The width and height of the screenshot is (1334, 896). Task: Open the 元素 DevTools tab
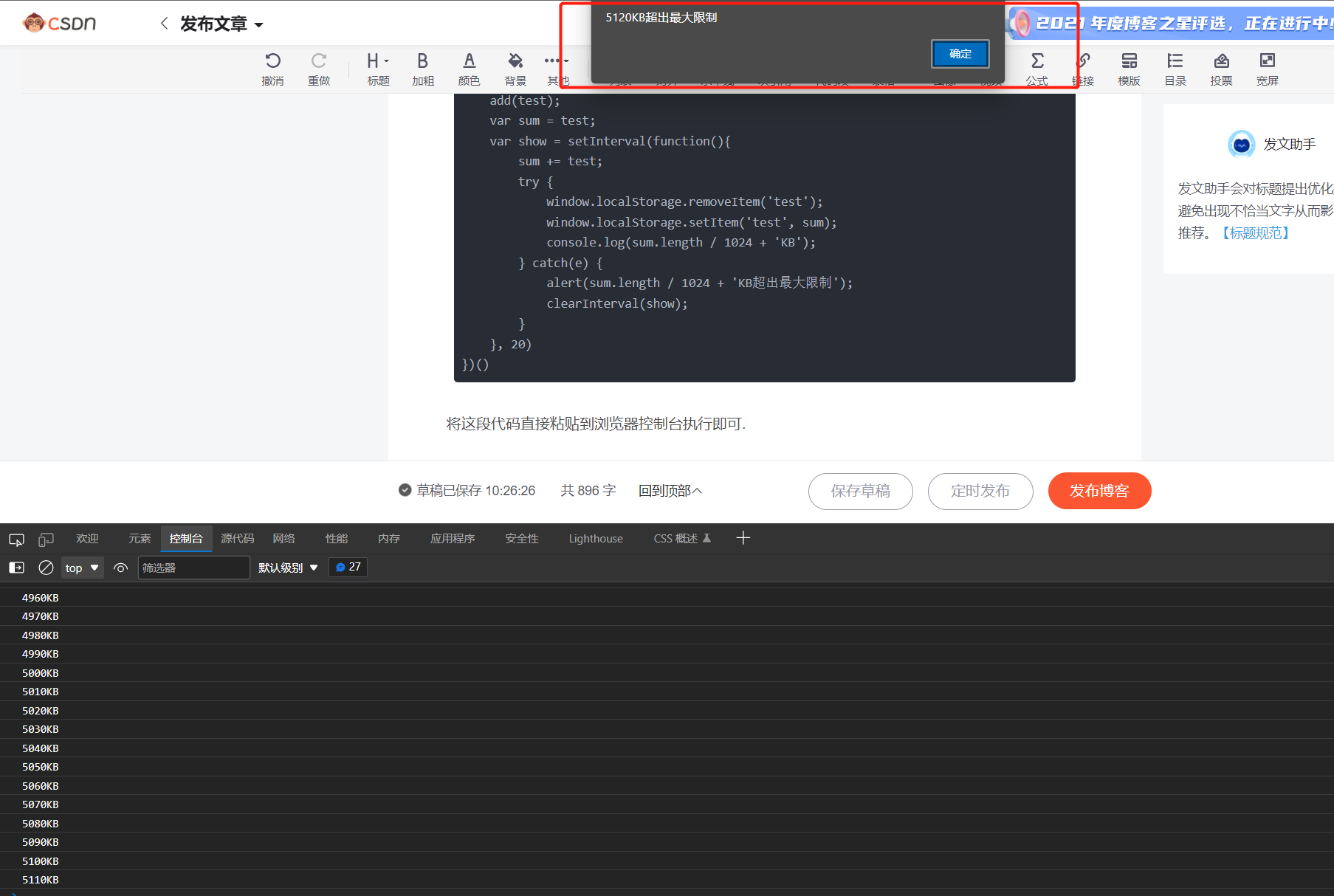click(140, 539)
